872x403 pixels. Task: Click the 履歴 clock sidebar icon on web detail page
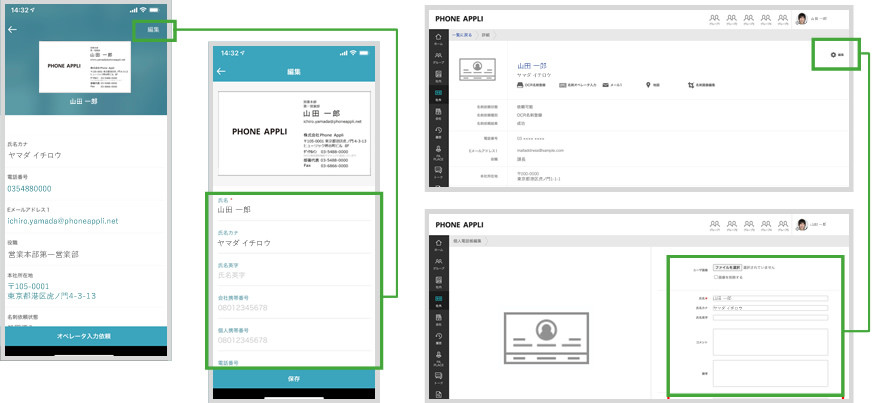[x=439, y=132]
